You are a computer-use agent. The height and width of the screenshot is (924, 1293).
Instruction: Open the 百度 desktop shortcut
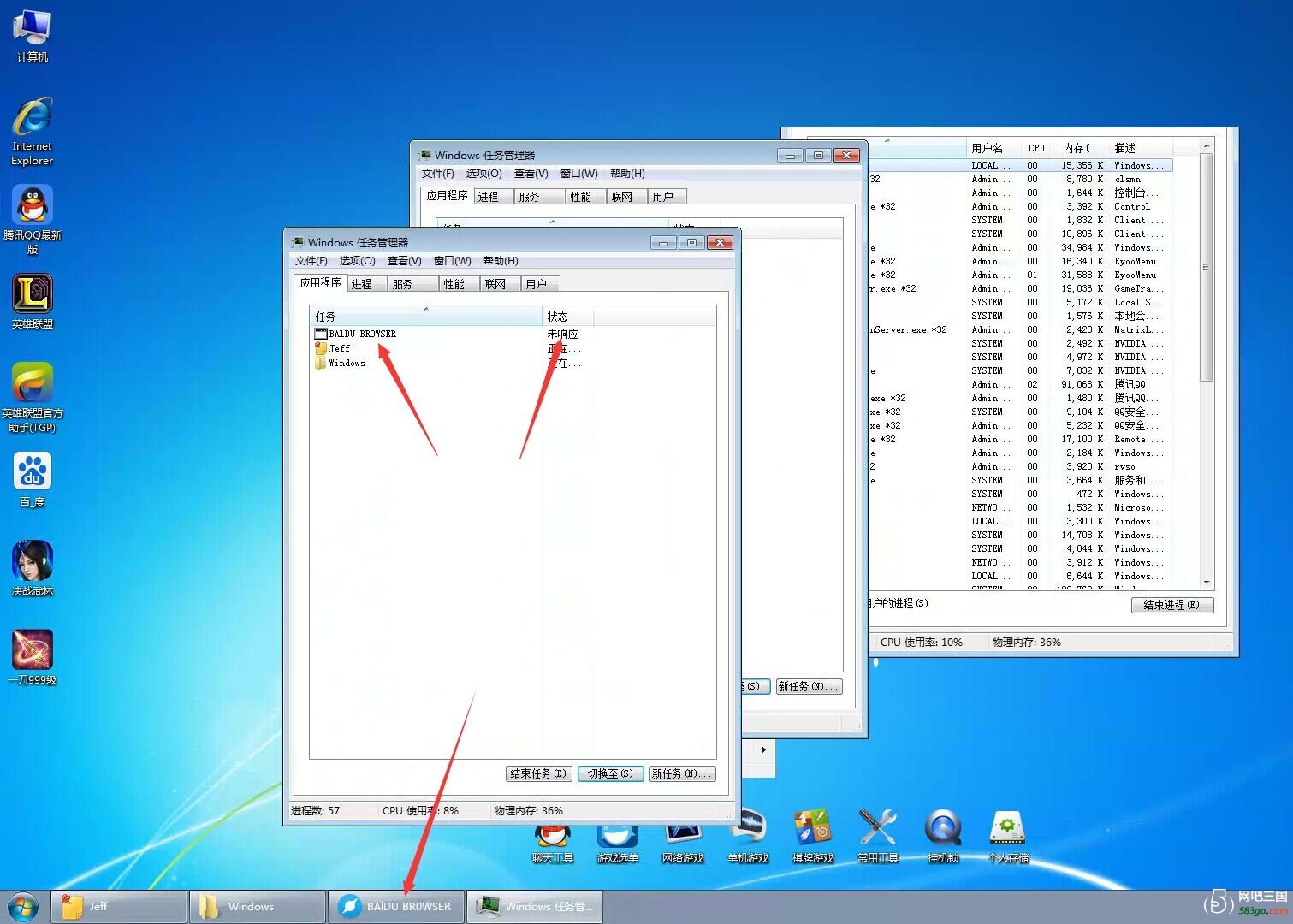32,479
